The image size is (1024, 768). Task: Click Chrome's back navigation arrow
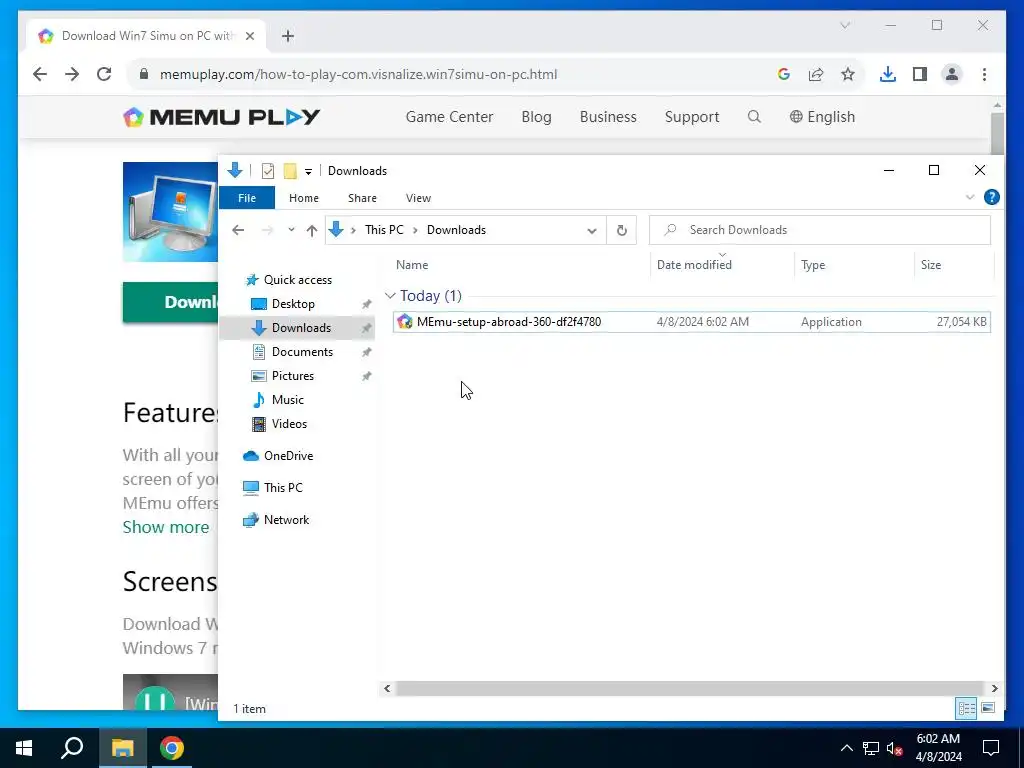40,74
